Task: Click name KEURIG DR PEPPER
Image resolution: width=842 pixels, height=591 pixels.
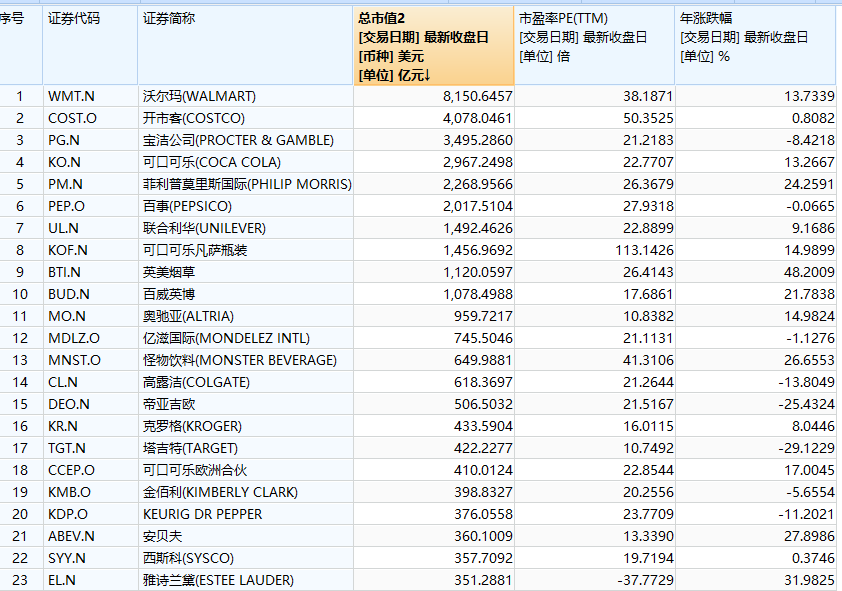Action: pos(202,515)
